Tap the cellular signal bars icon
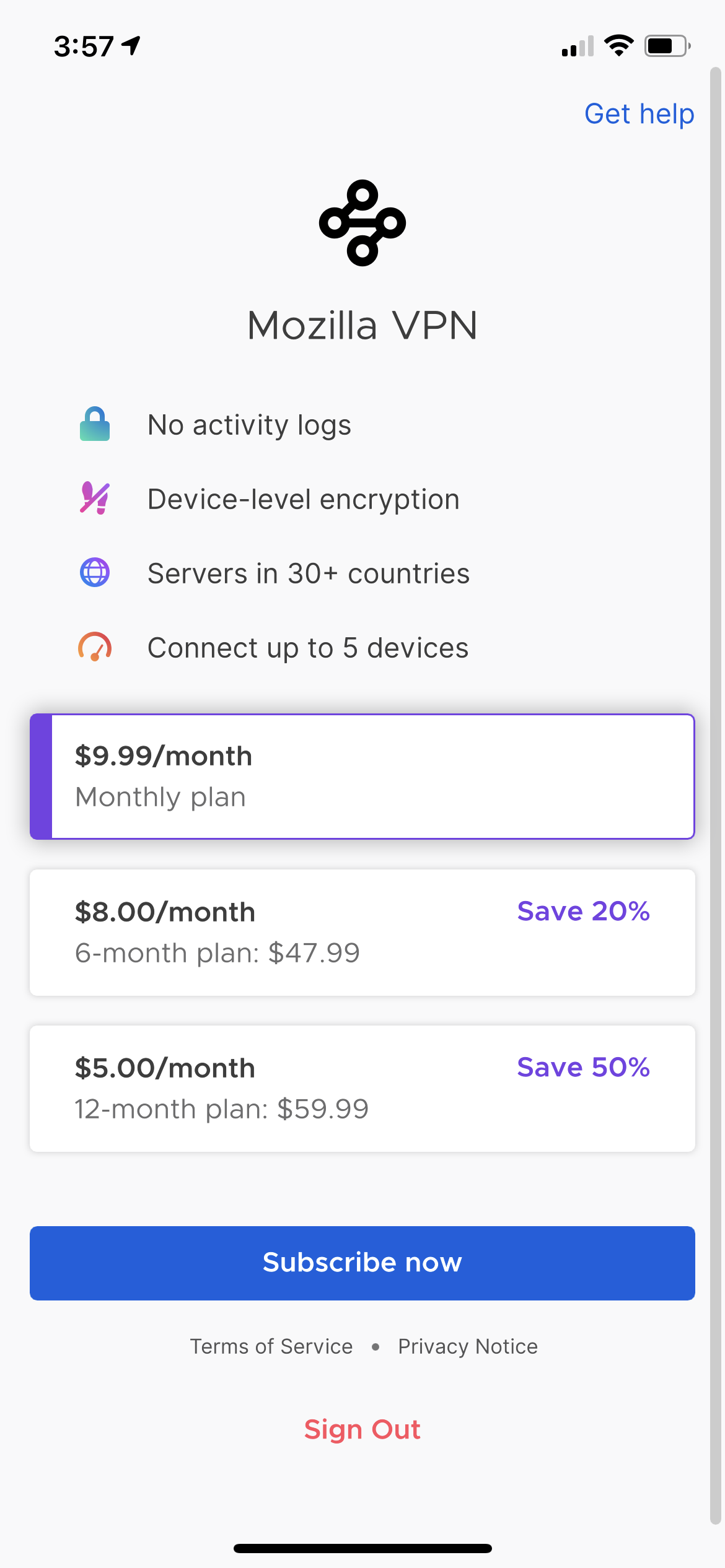 click(x=578, y=46)
